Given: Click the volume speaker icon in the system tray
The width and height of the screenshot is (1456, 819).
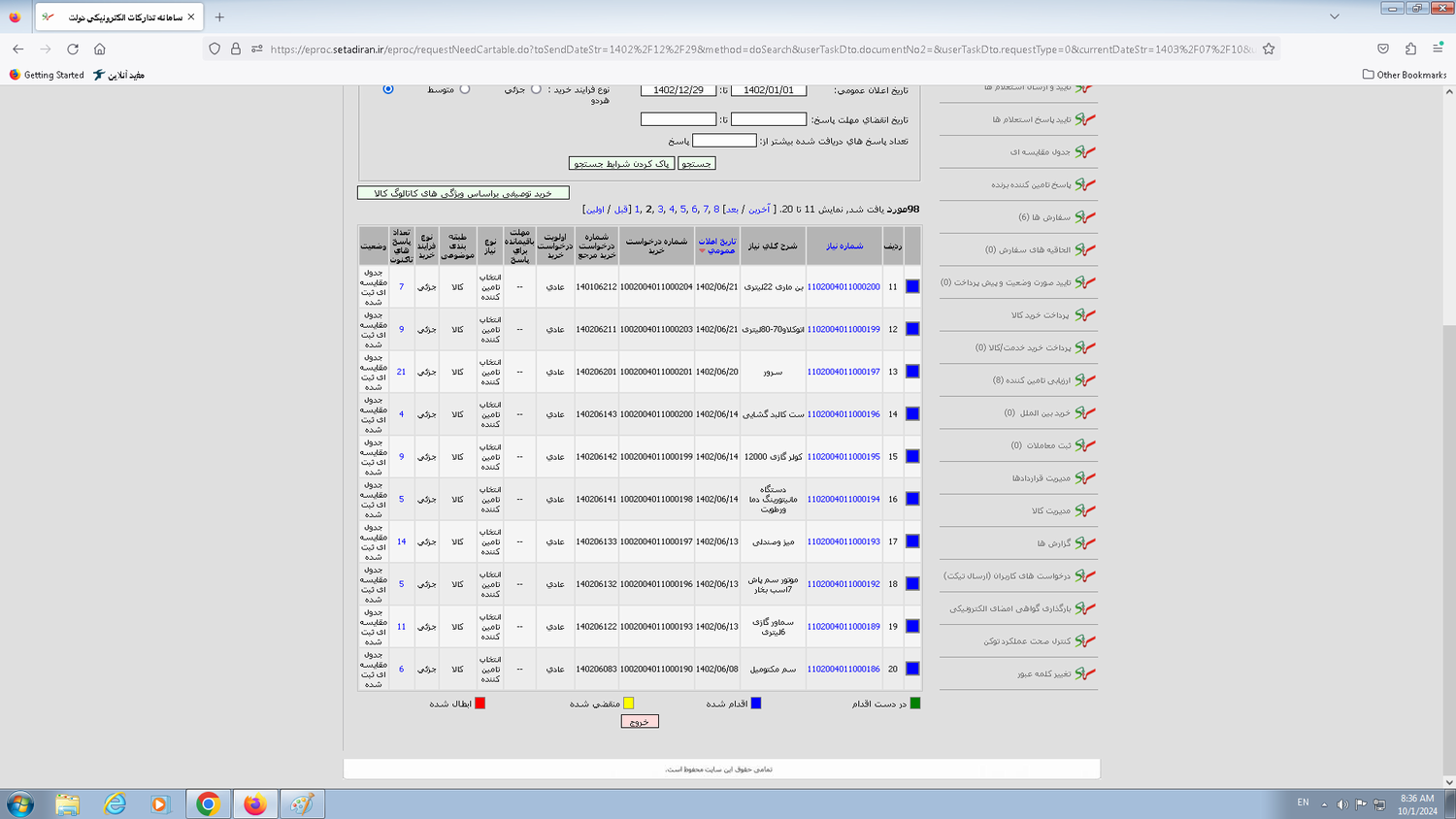Looking at the screenshot, I should tap(1342, 803).
